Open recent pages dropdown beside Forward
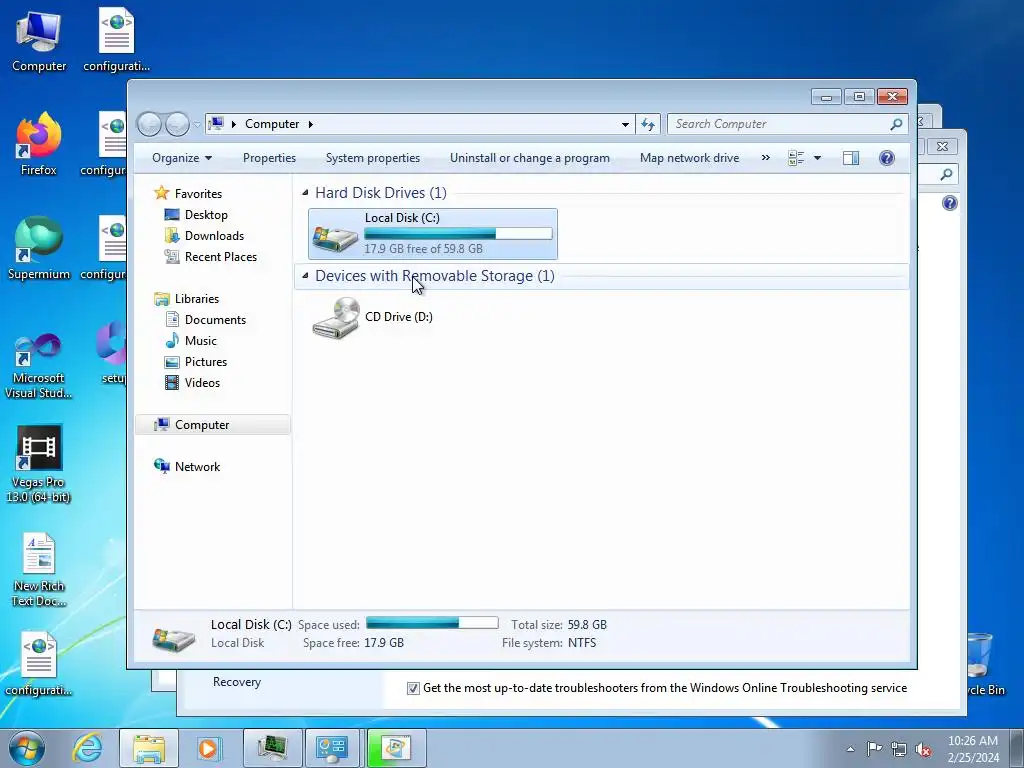The width and height of the screenshot is (1024, 768). click(x=197, y=124)
